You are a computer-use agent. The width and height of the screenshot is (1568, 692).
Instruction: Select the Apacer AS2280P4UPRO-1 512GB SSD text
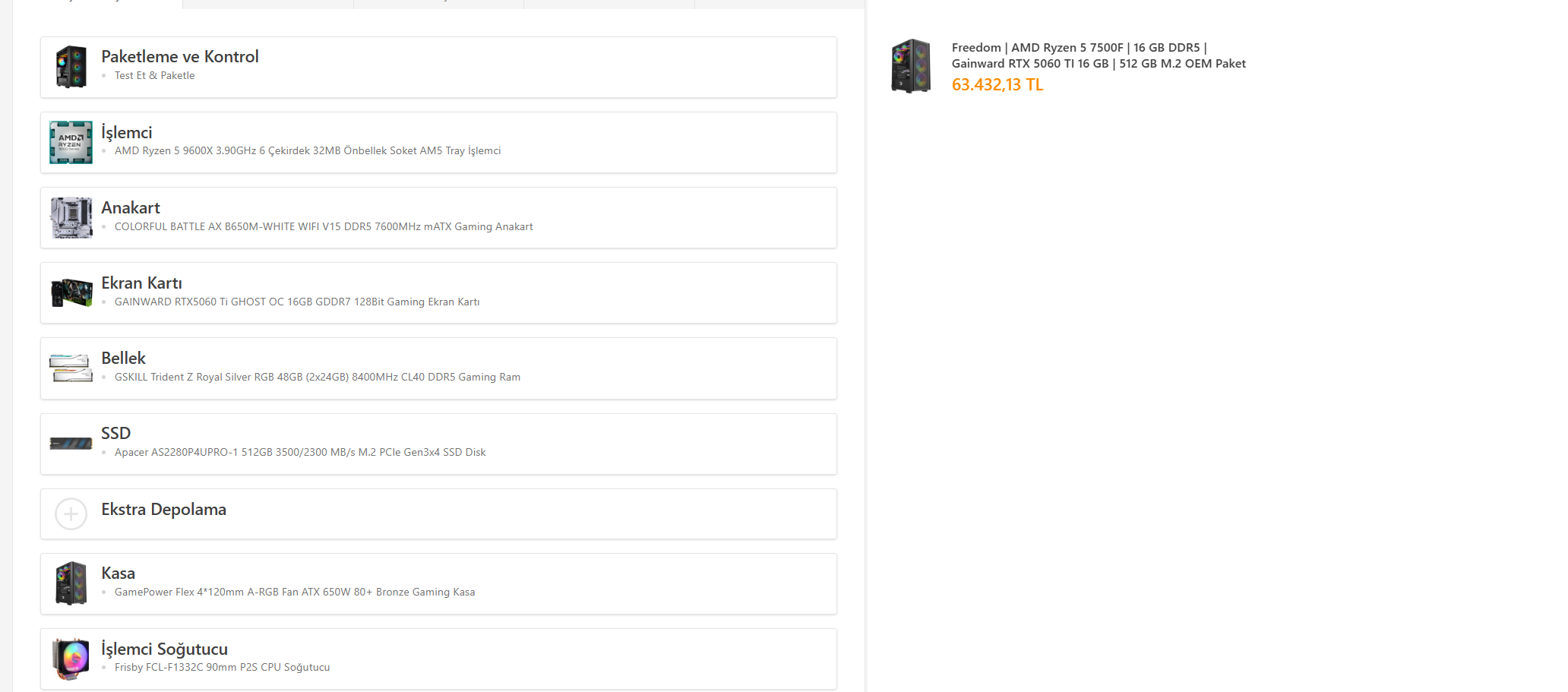tap(300, 452)
